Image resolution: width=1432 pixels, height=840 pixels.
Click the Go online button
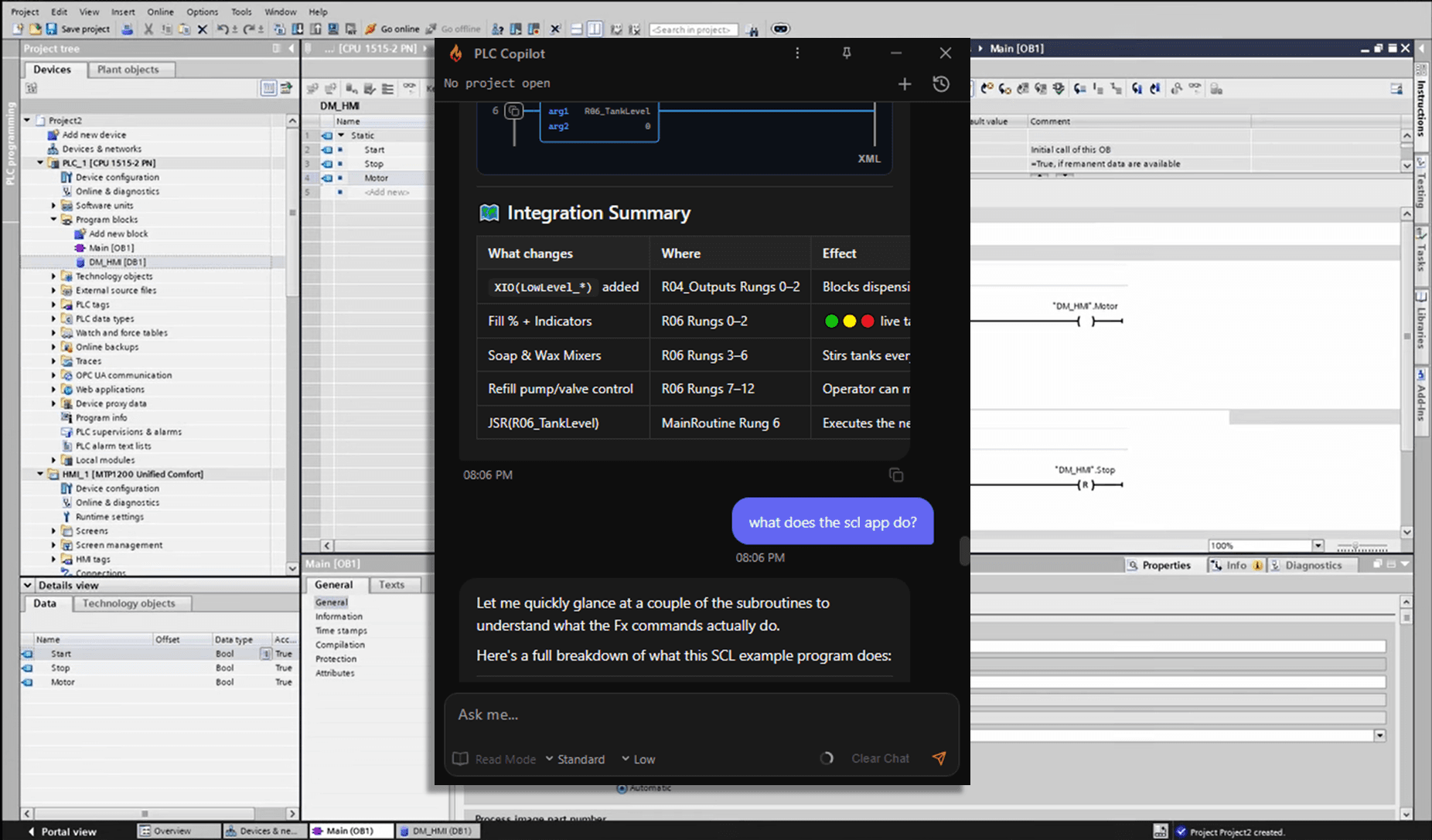pyautogui.click(x=393, y=29)
